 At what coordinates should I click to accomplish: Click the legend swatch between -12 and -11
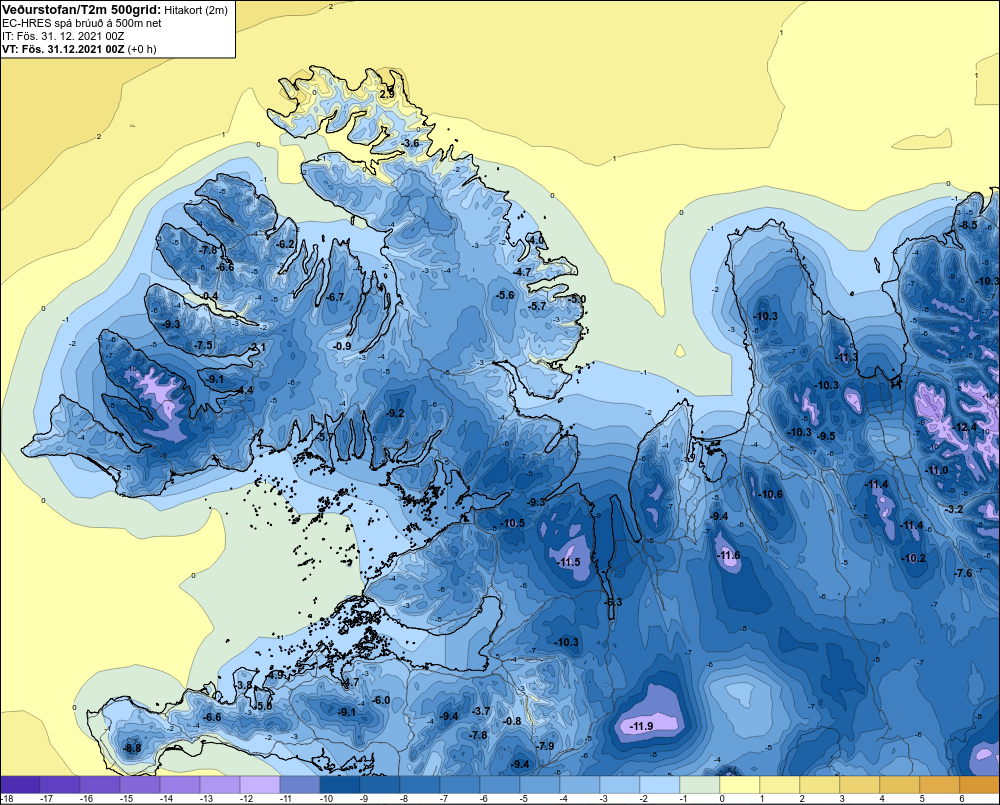point(260,785)
